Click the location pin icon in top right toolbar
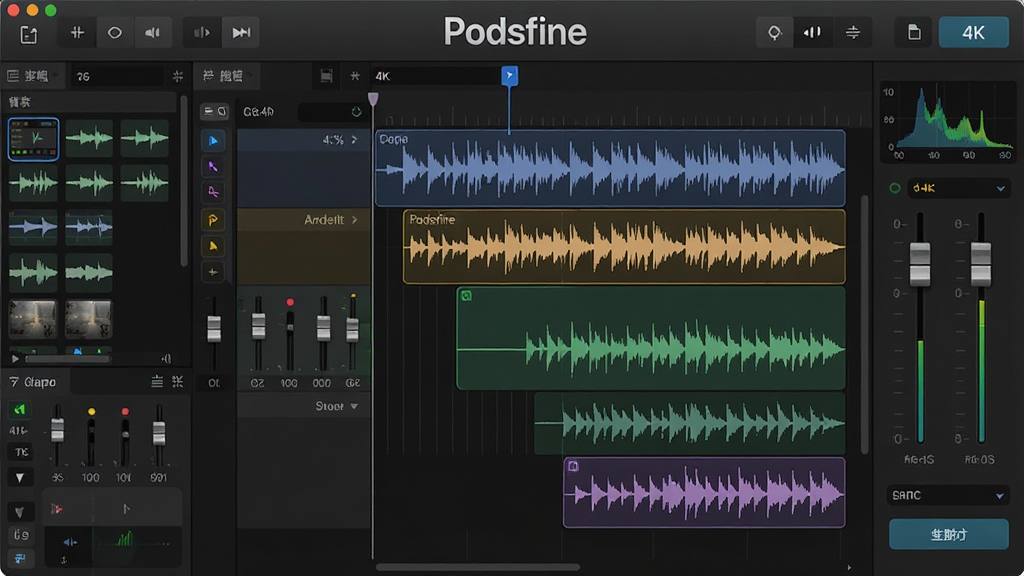The height and width of the screenshot is (576, 1024). (775, 33)
